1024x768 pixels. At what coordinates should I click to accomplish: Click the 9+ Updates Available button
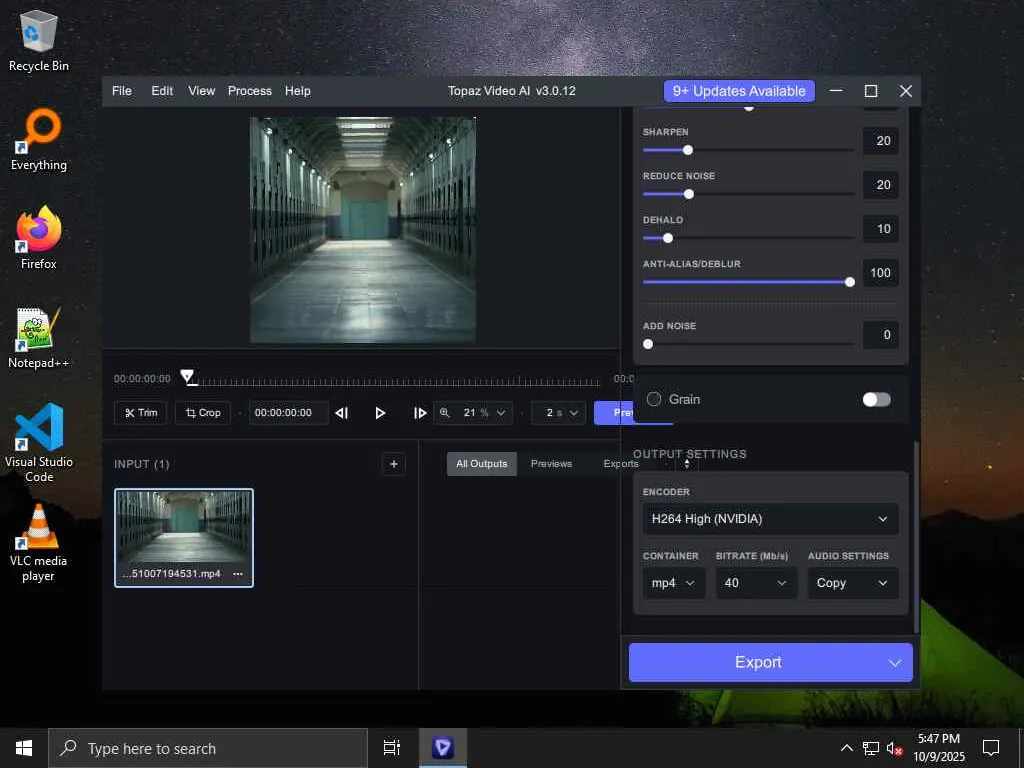[x=739, y=91]
